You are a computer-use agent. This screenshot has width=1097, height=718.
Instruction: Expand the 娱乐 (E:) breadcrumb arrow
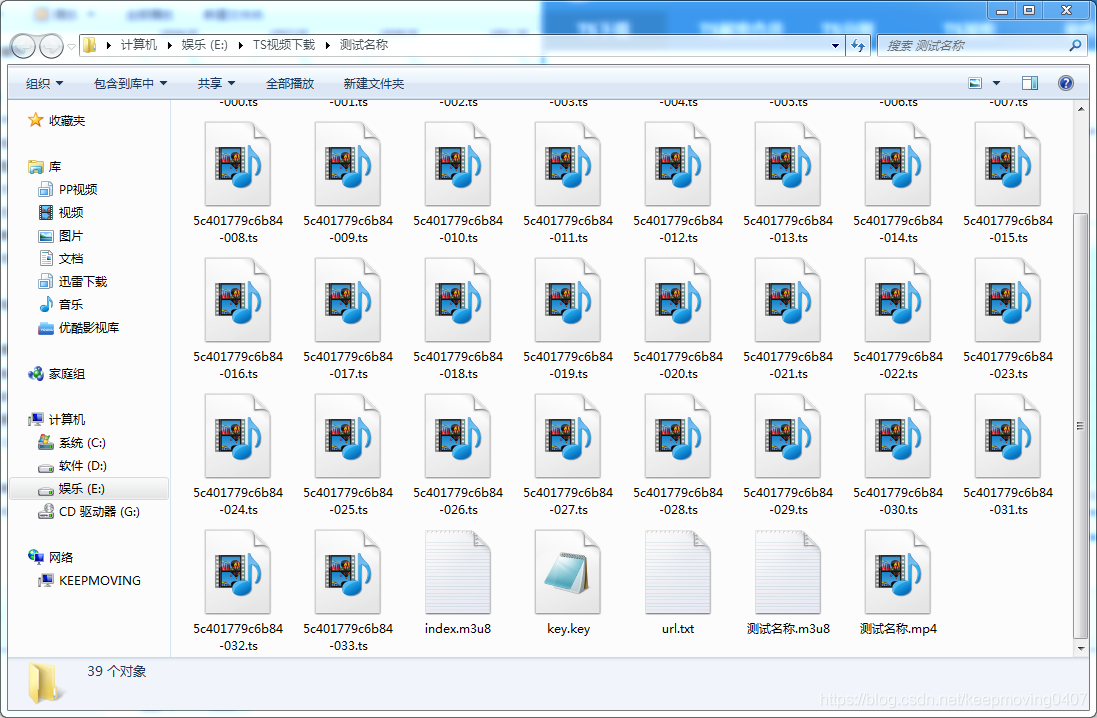[241, 45]
